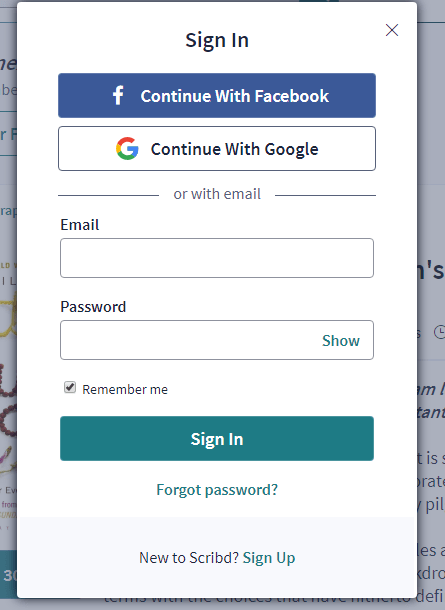Click the "New to Scribd?" text
Screen dimensions: 445x610
point(189,558)
